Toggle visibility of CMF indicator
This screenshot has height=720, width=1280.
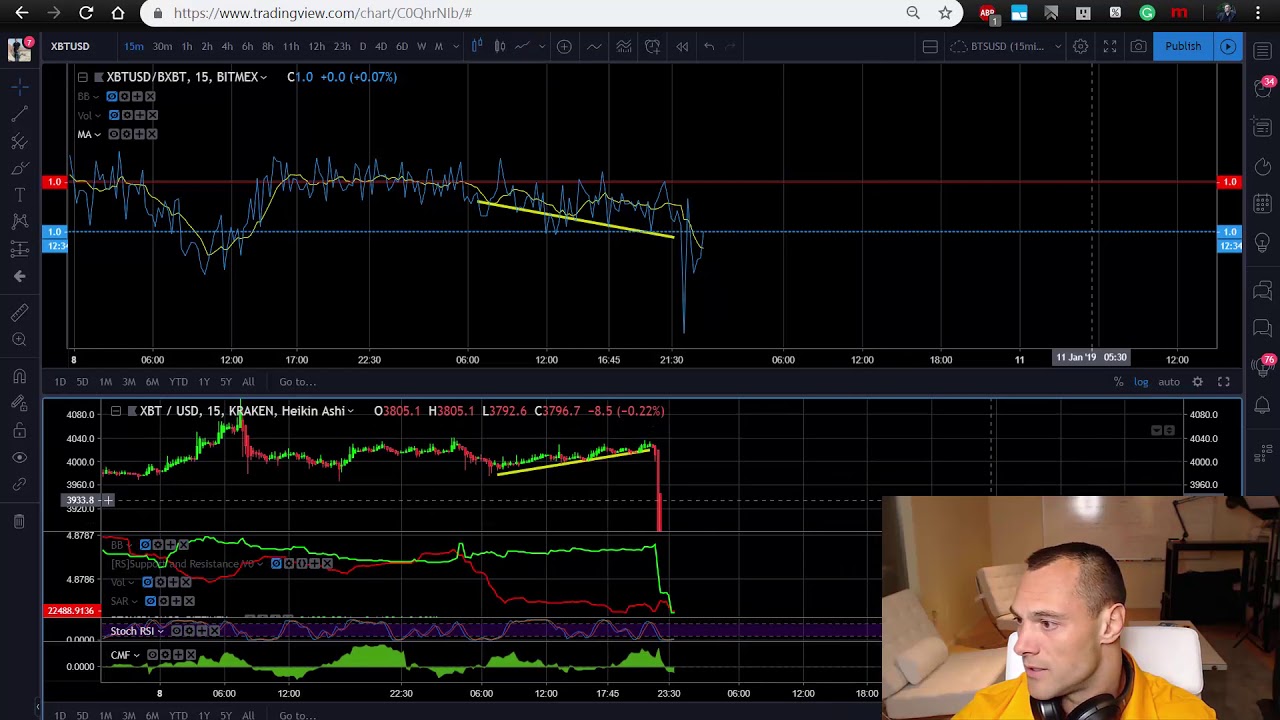[152, 655]
